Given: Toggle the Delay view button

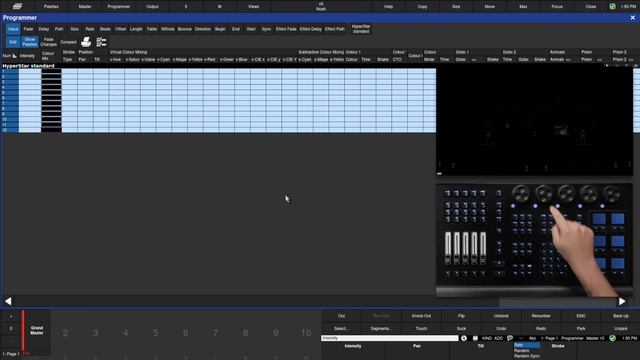Looking at the screenshot, I should tap(44, 29).
